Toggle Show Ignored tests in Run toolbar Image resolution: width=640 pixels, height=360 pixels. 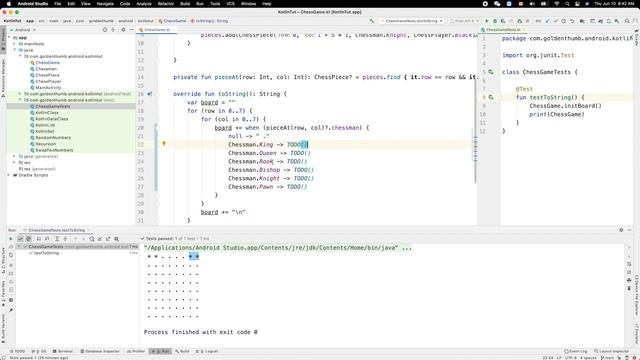29,239
